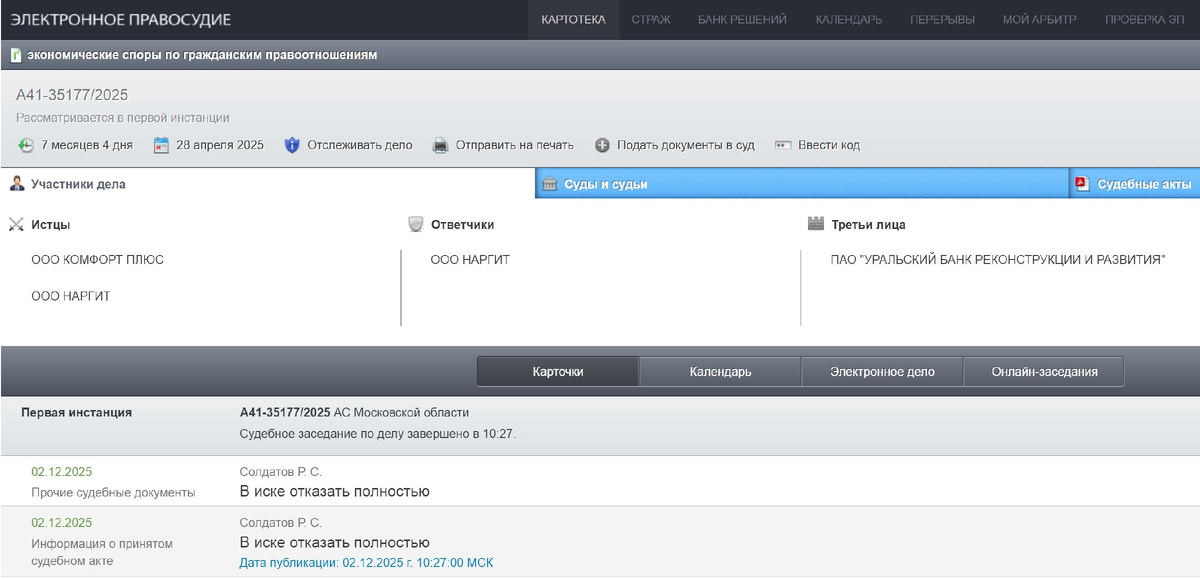Switch to the Судебные акты tab
Screen dimensions: 1200x579
[1135, 184]
